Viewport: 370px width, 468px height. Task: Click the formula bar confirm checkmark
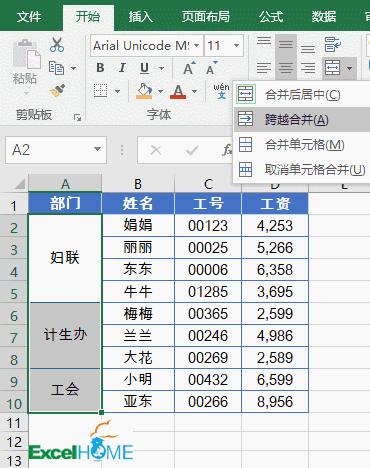point(192,150)
